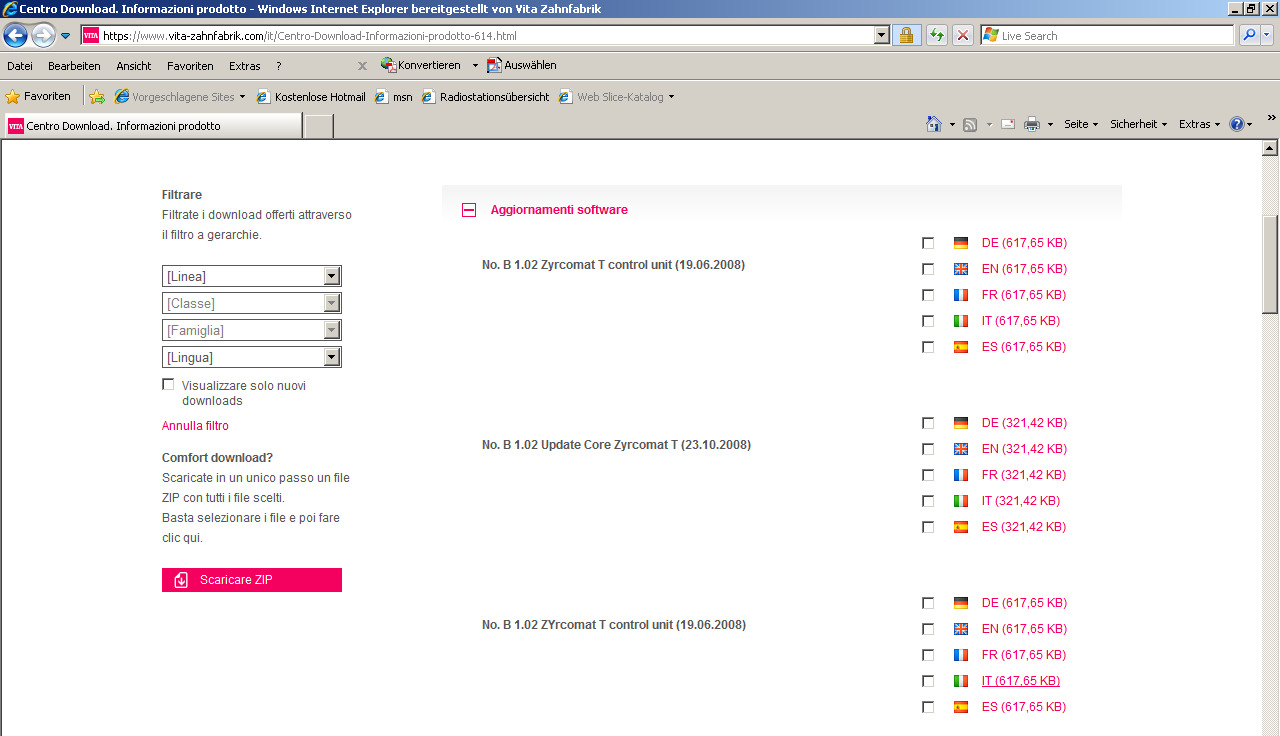Open the Lingua filter dropdown
The height and width of the screenshot is (736, 1280).
click(x=252, y=357)
